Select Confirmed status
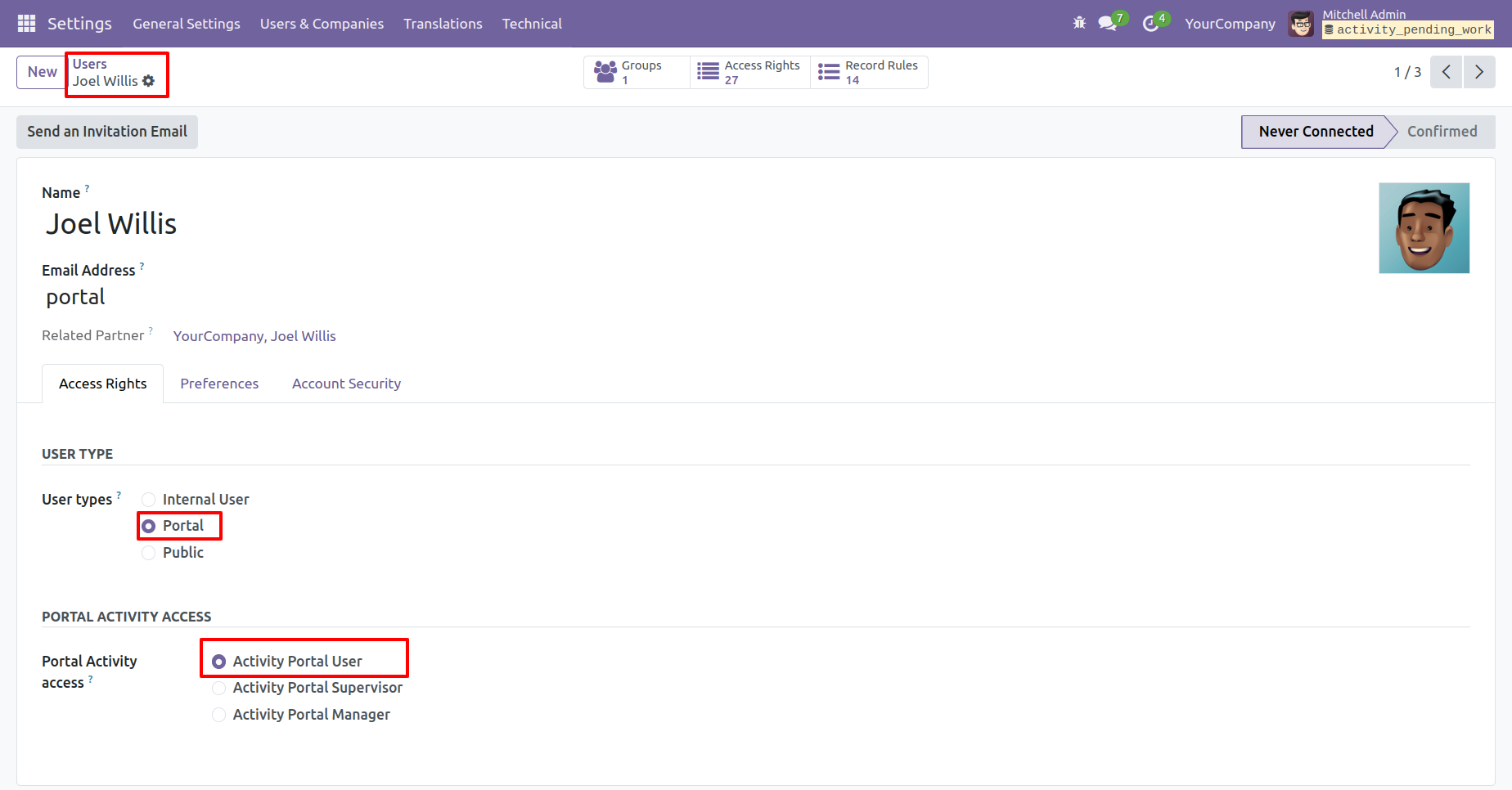This screenshot has height=790, width=1512. click(1442, 132)
